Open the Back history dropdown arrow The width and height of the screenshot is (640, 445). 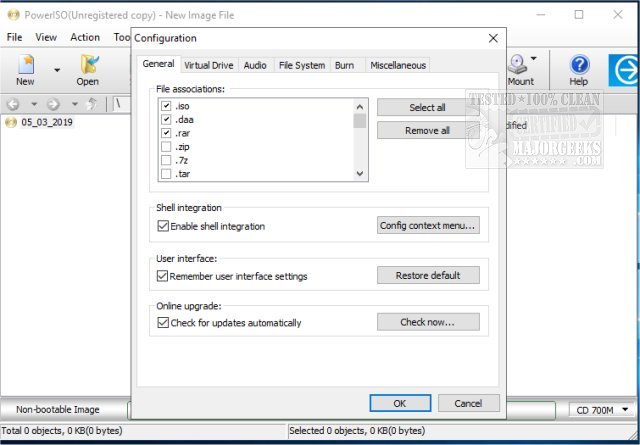[34, 104]
